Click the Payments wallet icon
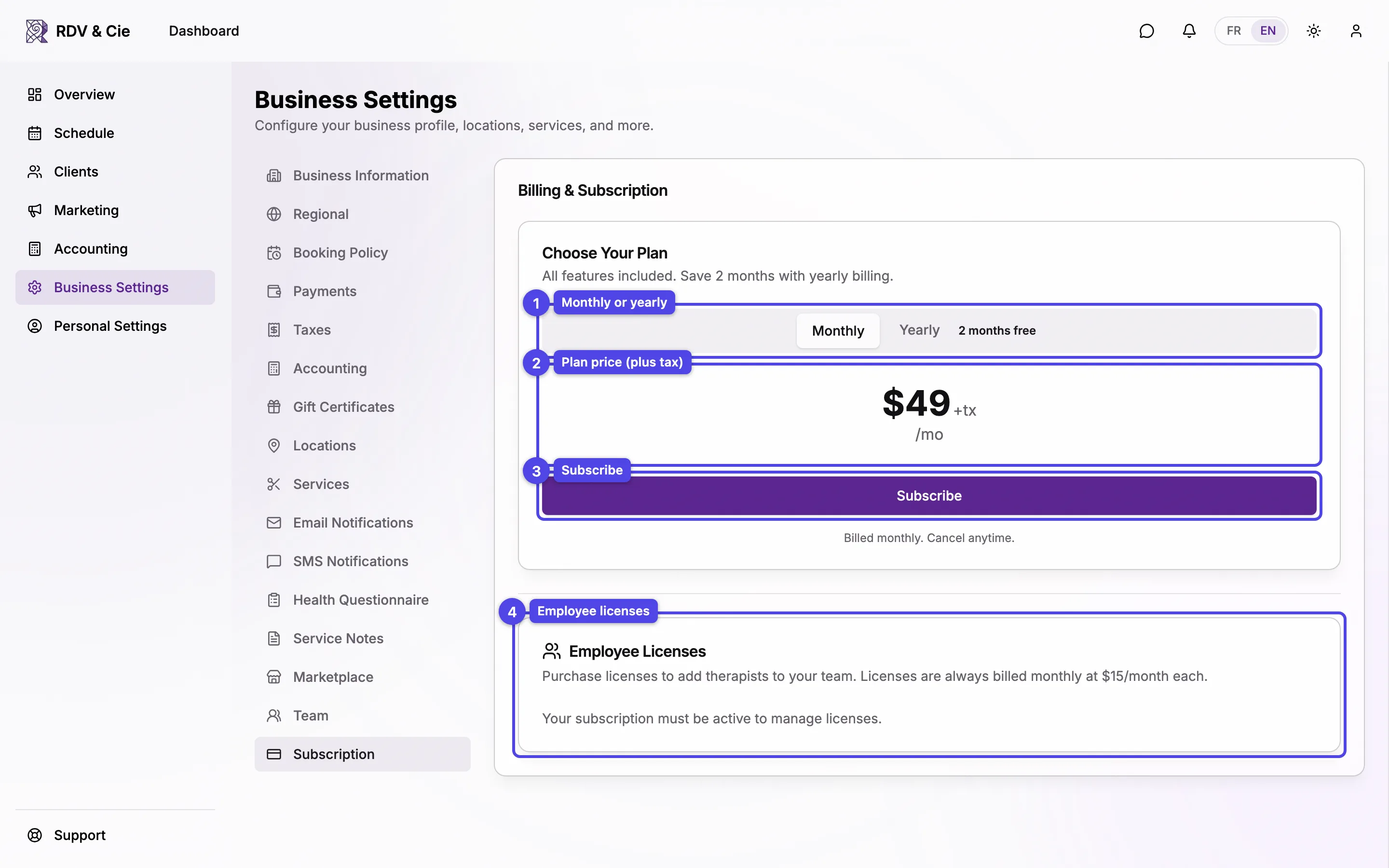 point(274,291)
